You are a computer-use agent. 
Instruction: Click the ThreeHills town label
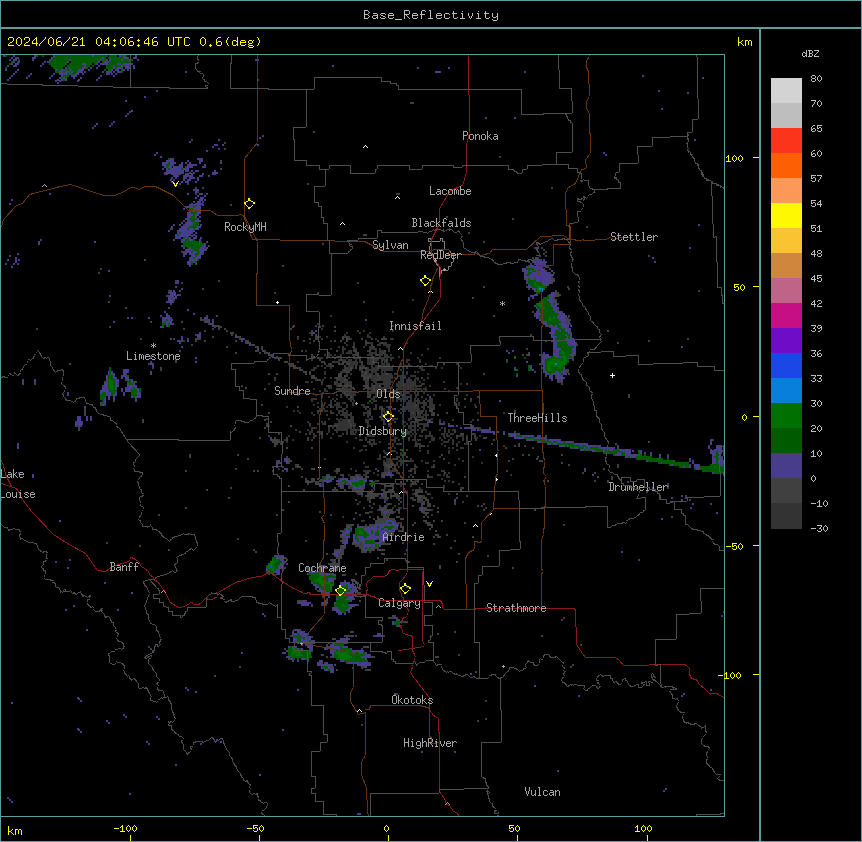[537, 418]
